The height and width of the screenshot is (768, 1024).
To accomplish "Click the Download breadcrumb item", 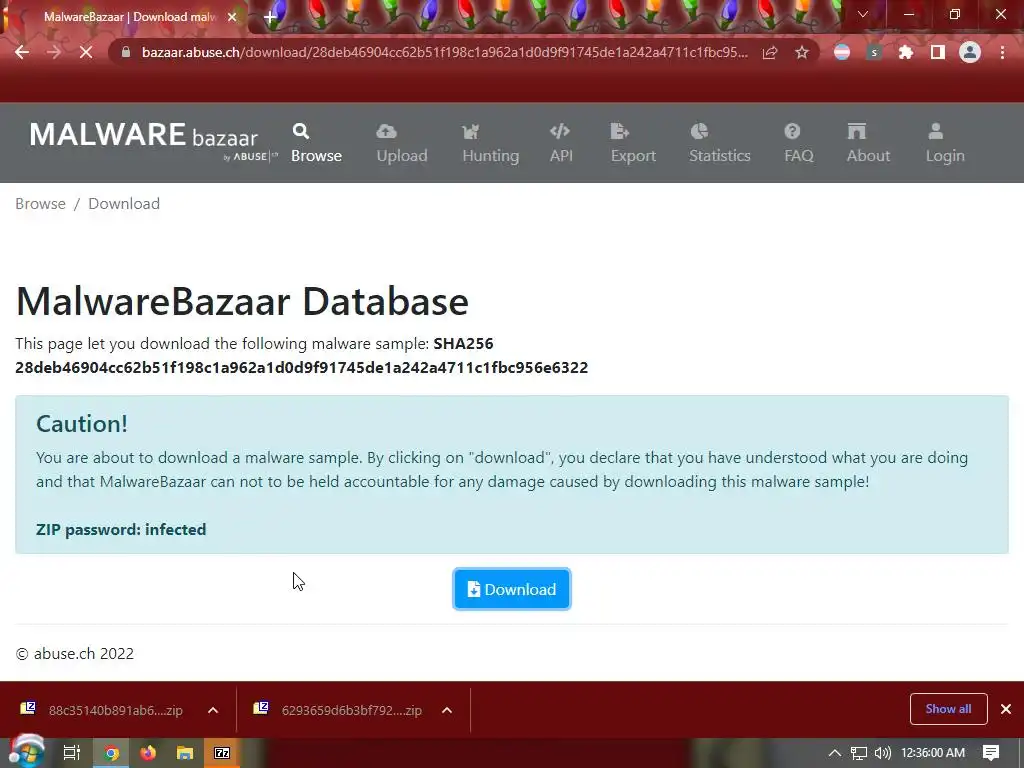I will coord(124,204).
